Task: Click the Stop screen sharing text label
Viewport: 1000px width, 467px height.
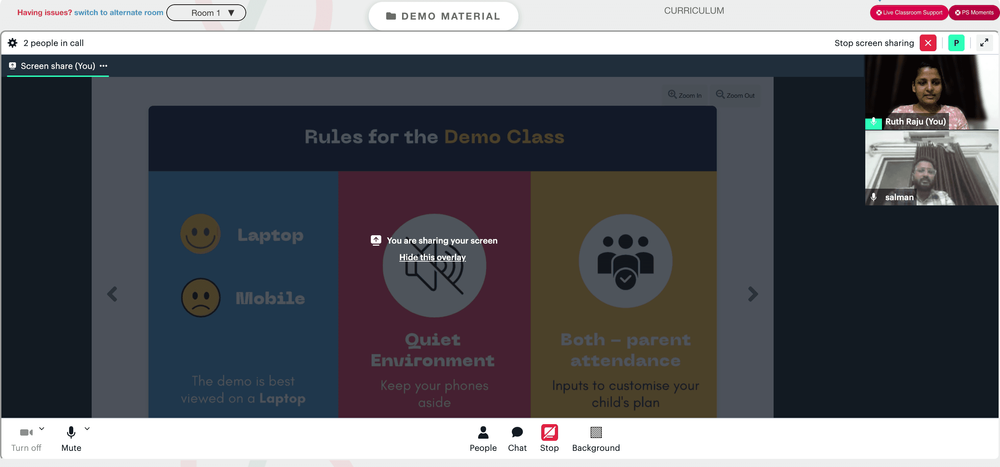Action: click(x=874, y=43)
